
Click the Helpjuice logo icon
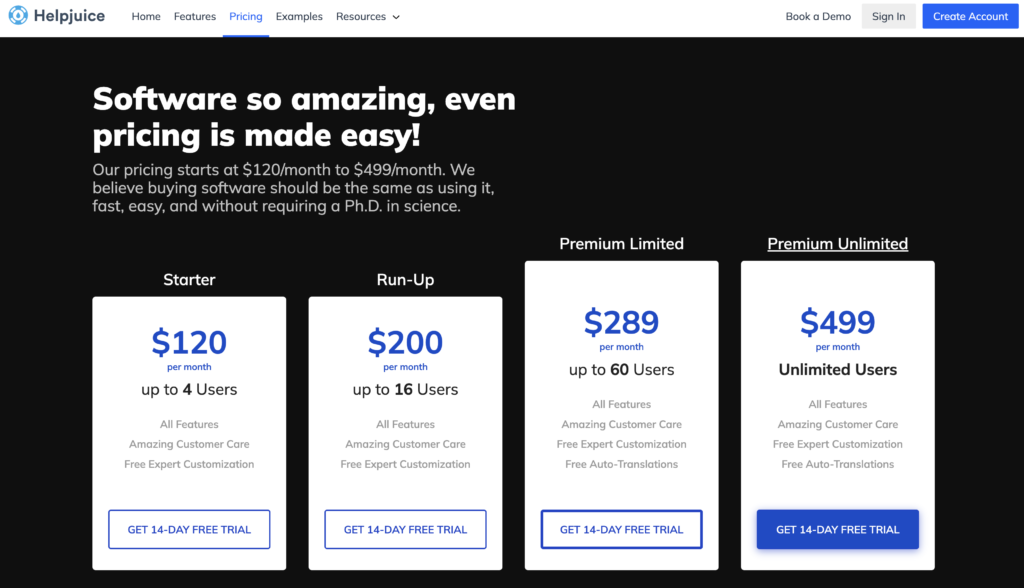point(18,16)
